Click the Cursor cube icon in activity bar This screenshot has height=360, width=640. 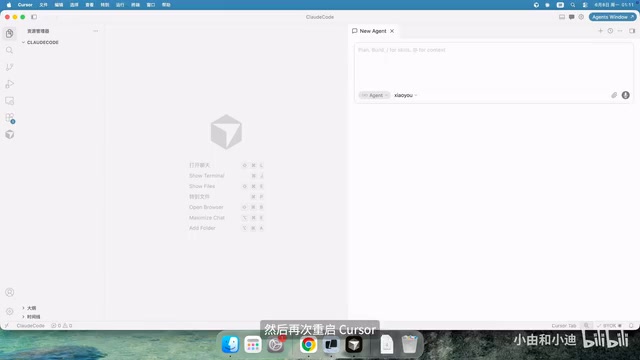(x=9, y=134)
